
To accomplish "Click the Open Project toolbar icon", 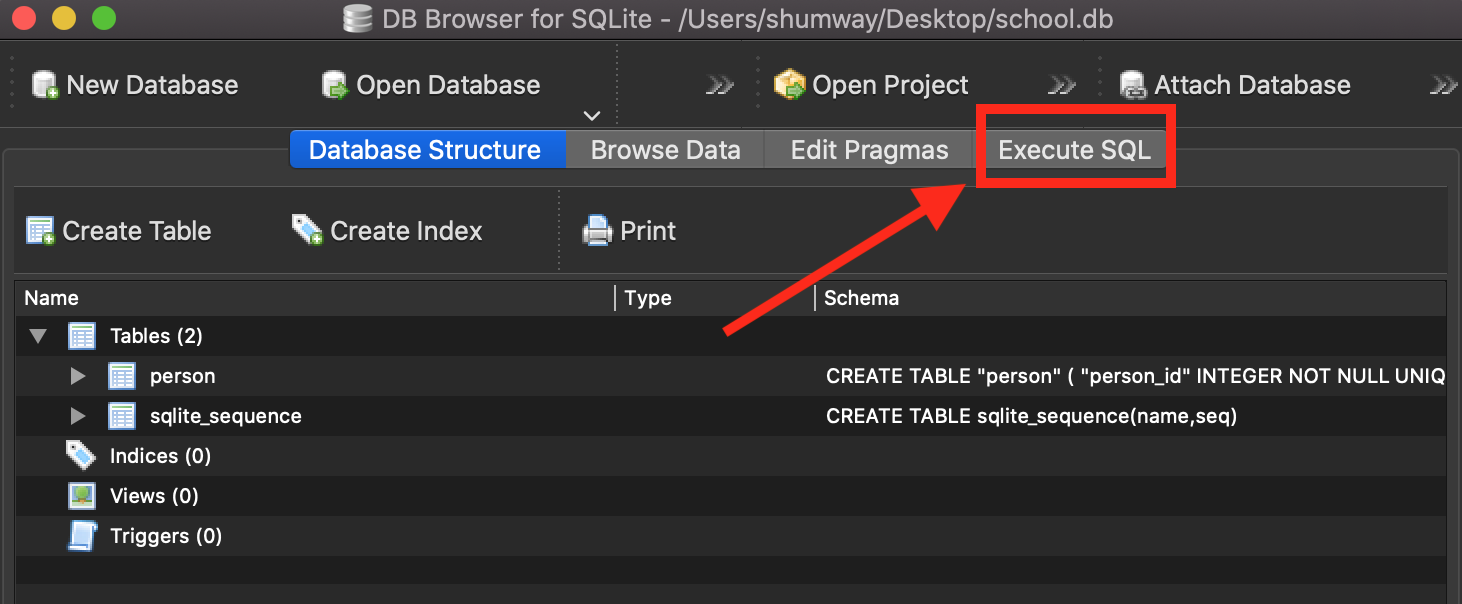I will click(790, 85).
